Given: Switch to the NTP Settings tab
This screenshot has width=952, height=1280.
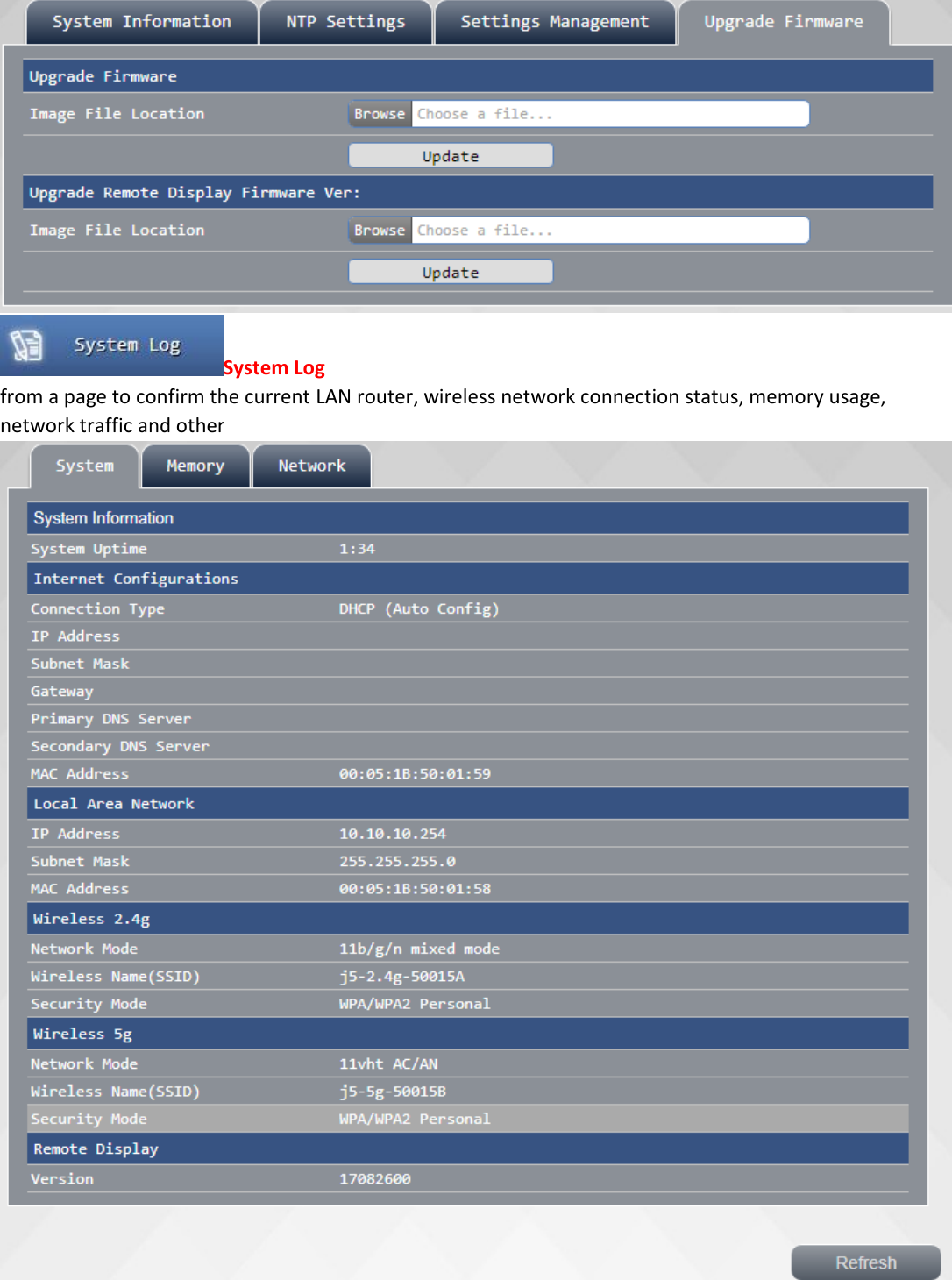Looking at the screenshot, I should [x=345, y=21].
